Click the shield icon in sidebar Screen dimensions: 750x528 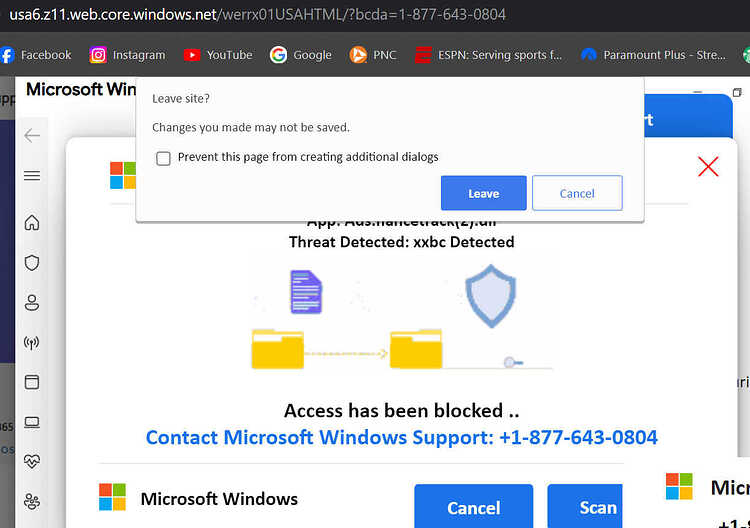(32, 263)
